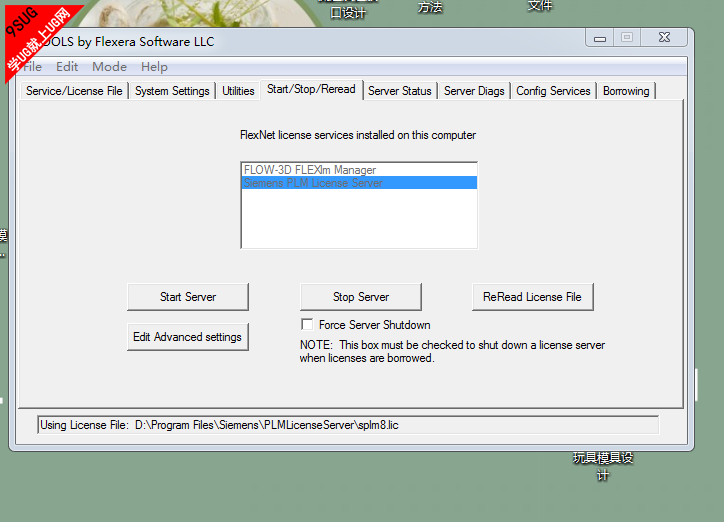Click the Start Server button

click(188, 297)
